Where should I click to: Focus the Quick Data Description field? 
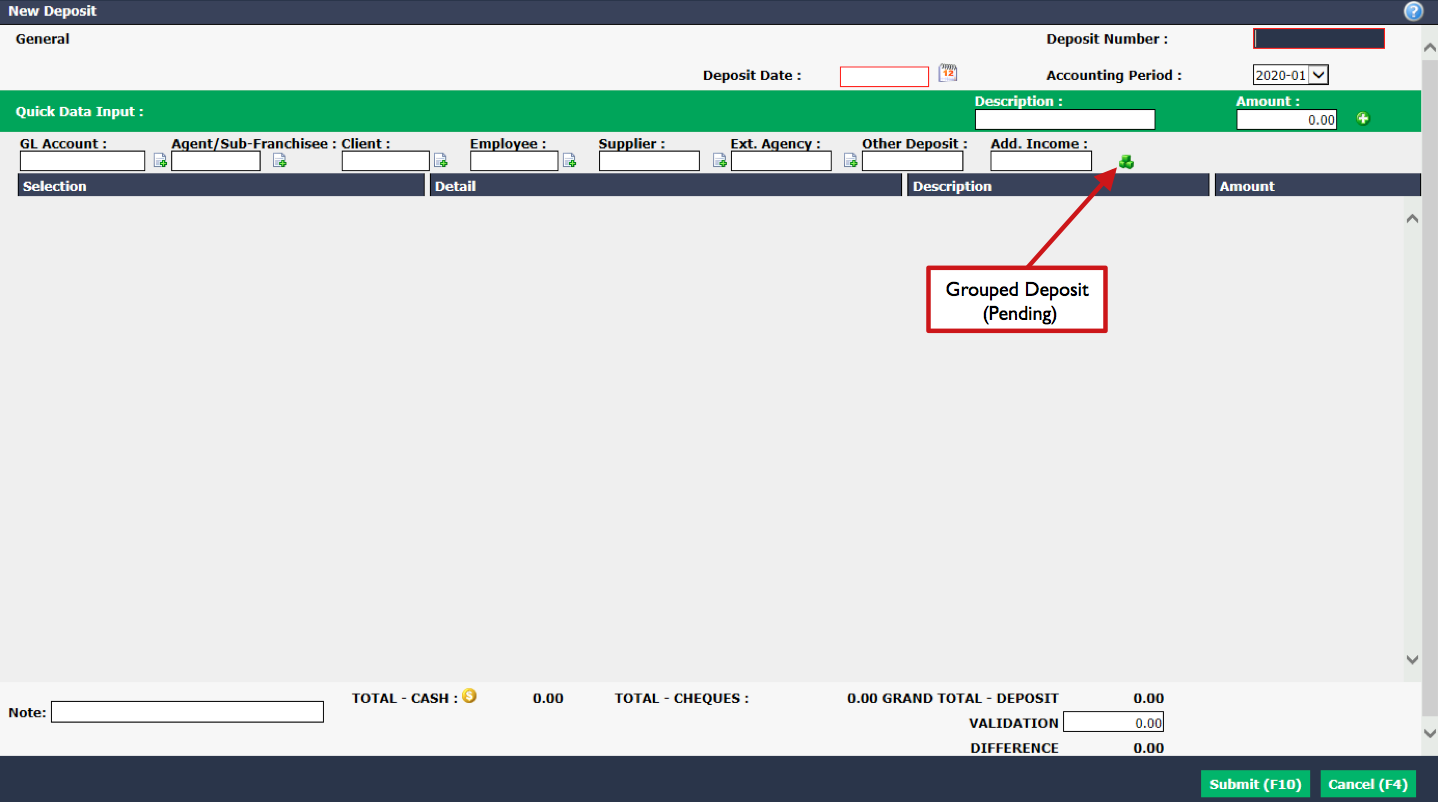(1065, 120)
